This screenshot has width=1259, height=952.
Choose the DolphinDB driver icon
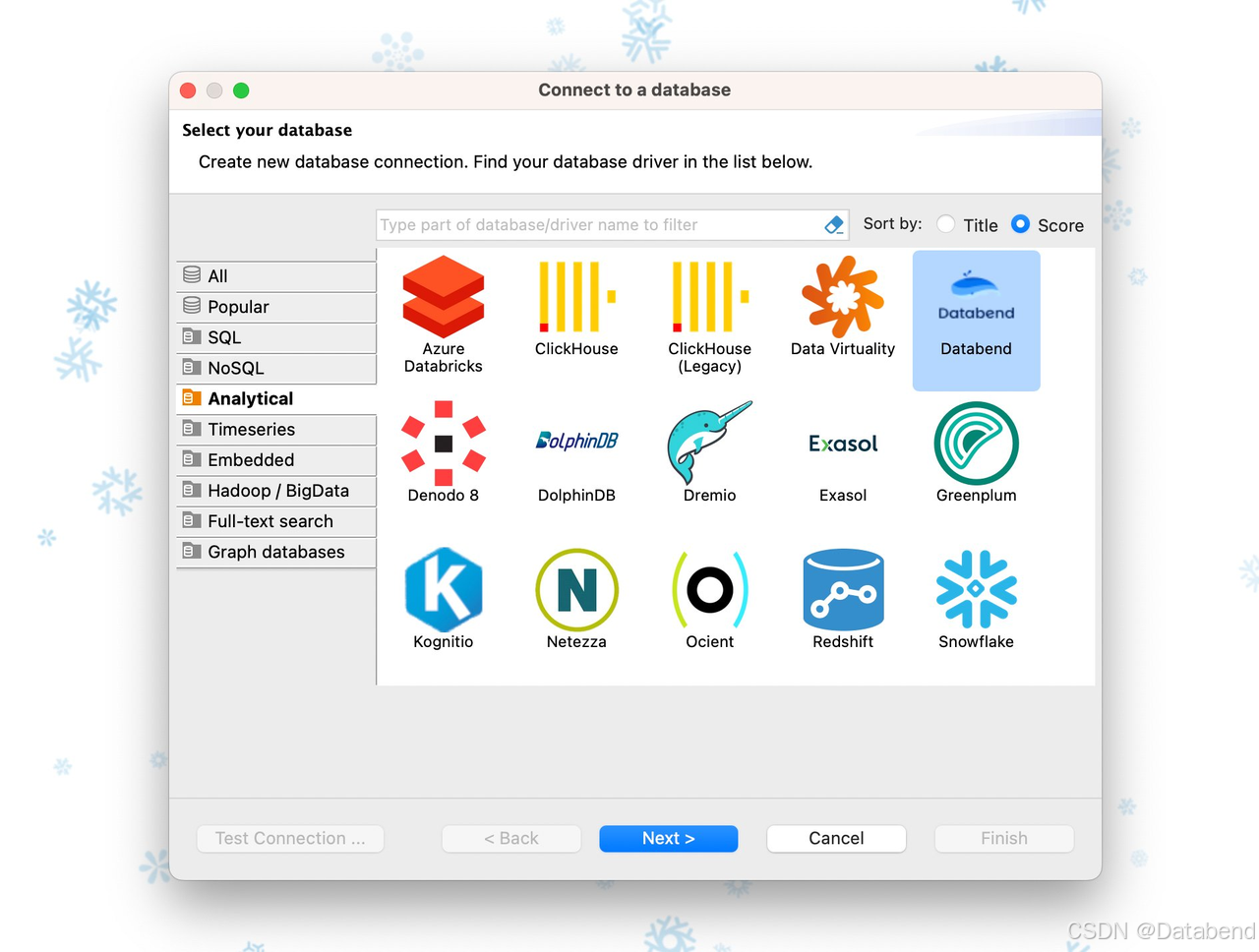coord(576,441)
